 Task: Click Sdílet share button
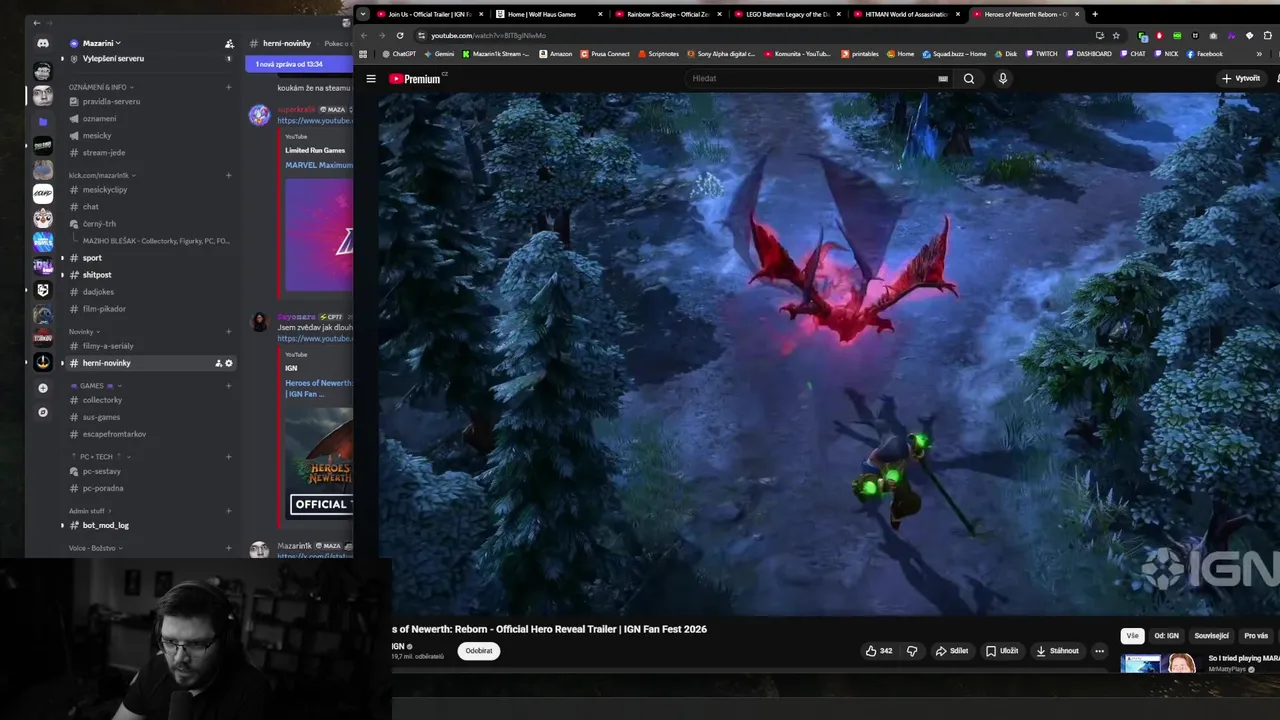click(952, 651)
